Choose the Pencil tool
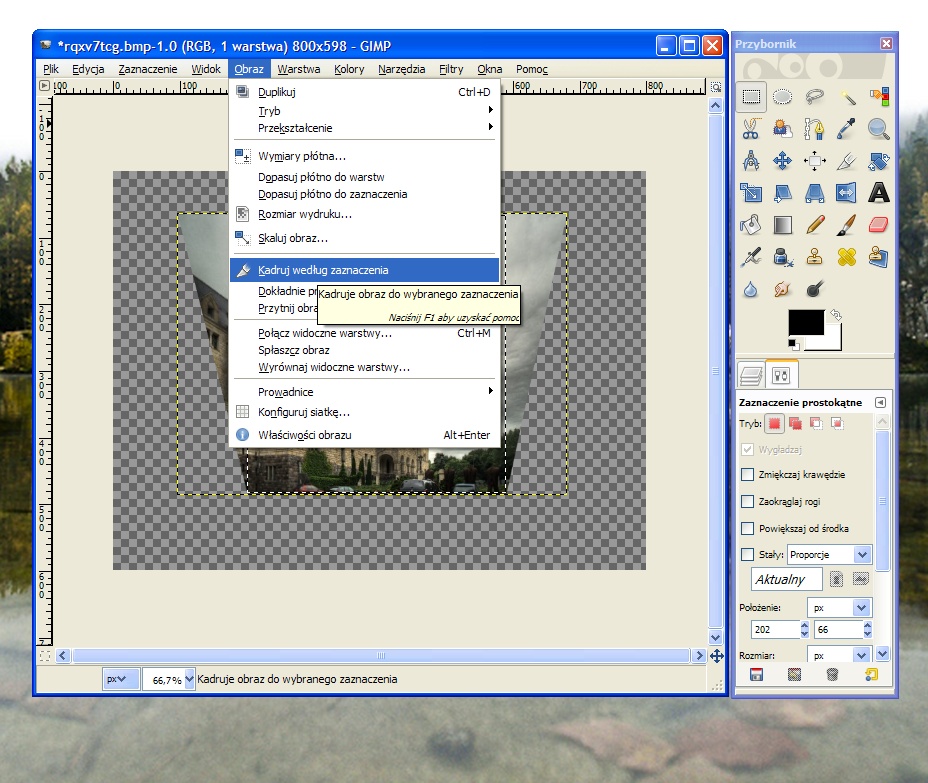This screenshot has height=783, width=928. tap(815, 225)
